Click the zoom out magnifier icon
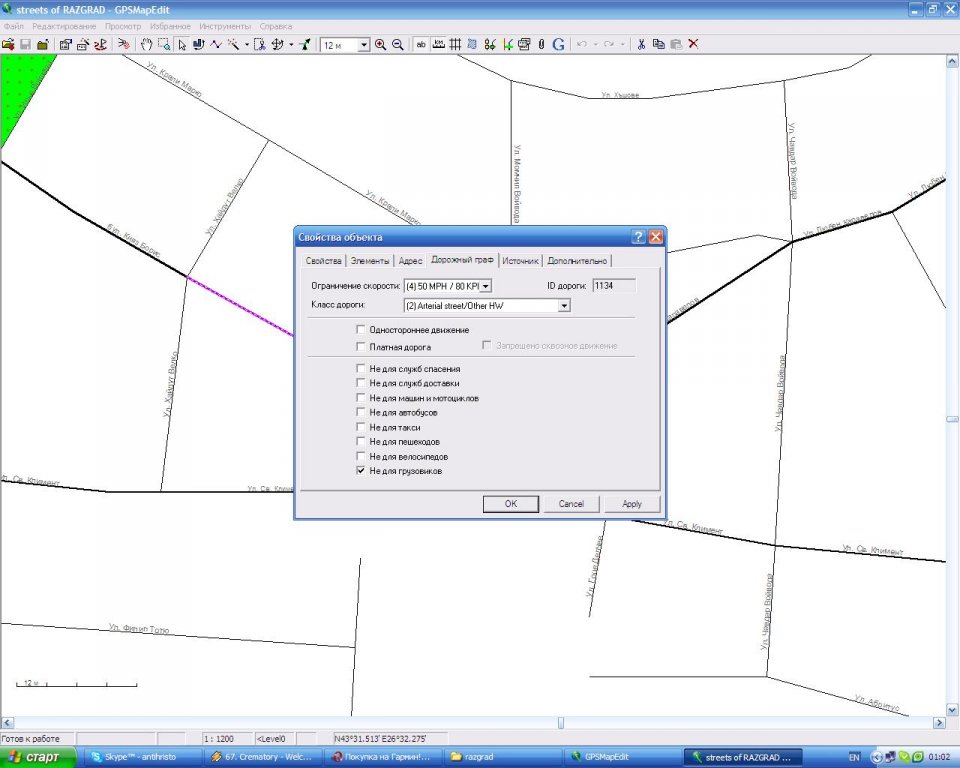960x768 pixels. tap(398, 44)
